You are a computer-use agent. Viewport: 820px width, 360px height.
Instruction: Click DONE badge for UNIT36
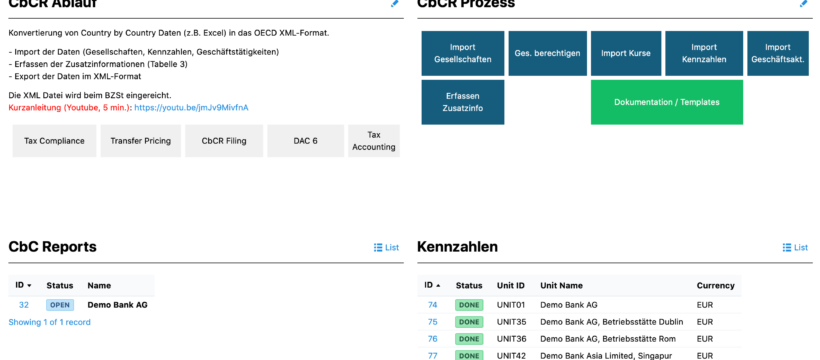click(x=469, y=339)
